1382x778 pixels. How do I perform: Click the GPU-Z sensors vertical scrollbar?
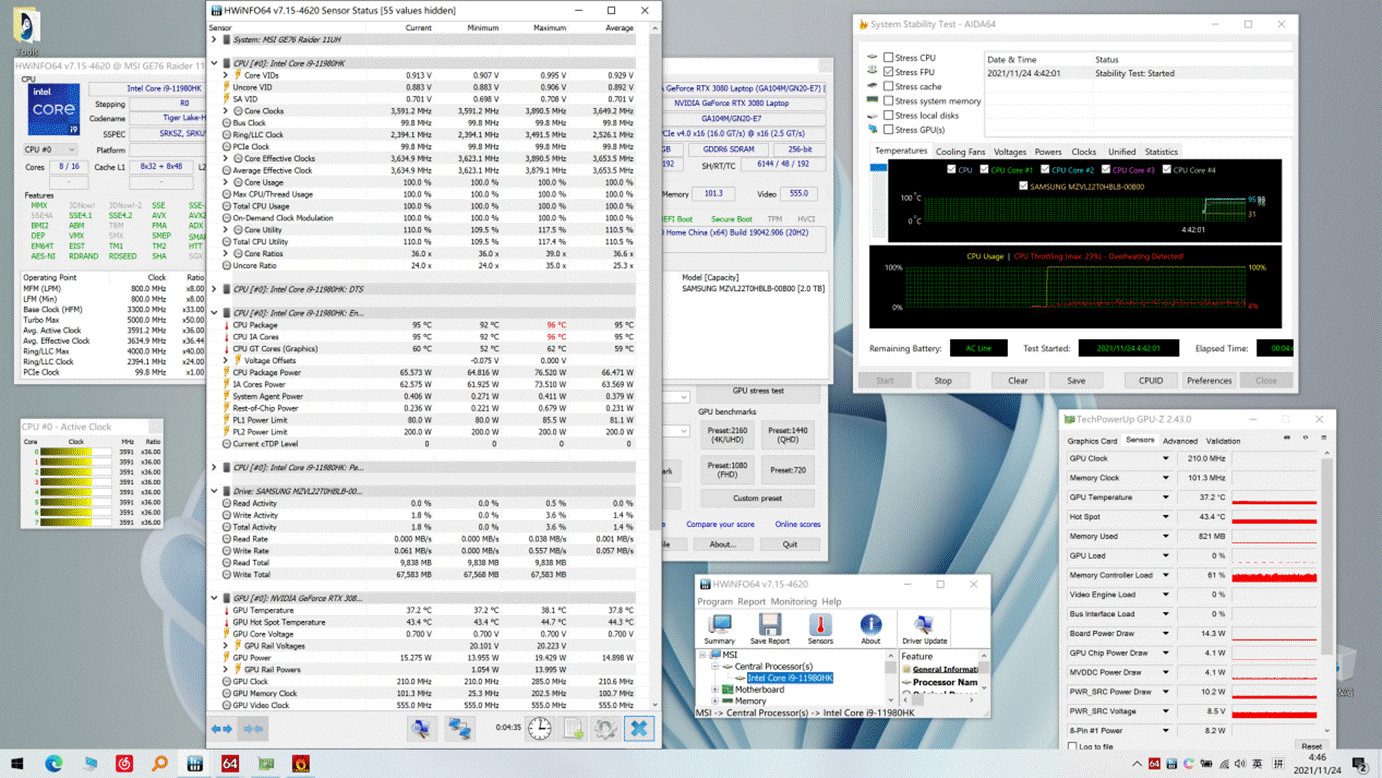coord(1328,590)
